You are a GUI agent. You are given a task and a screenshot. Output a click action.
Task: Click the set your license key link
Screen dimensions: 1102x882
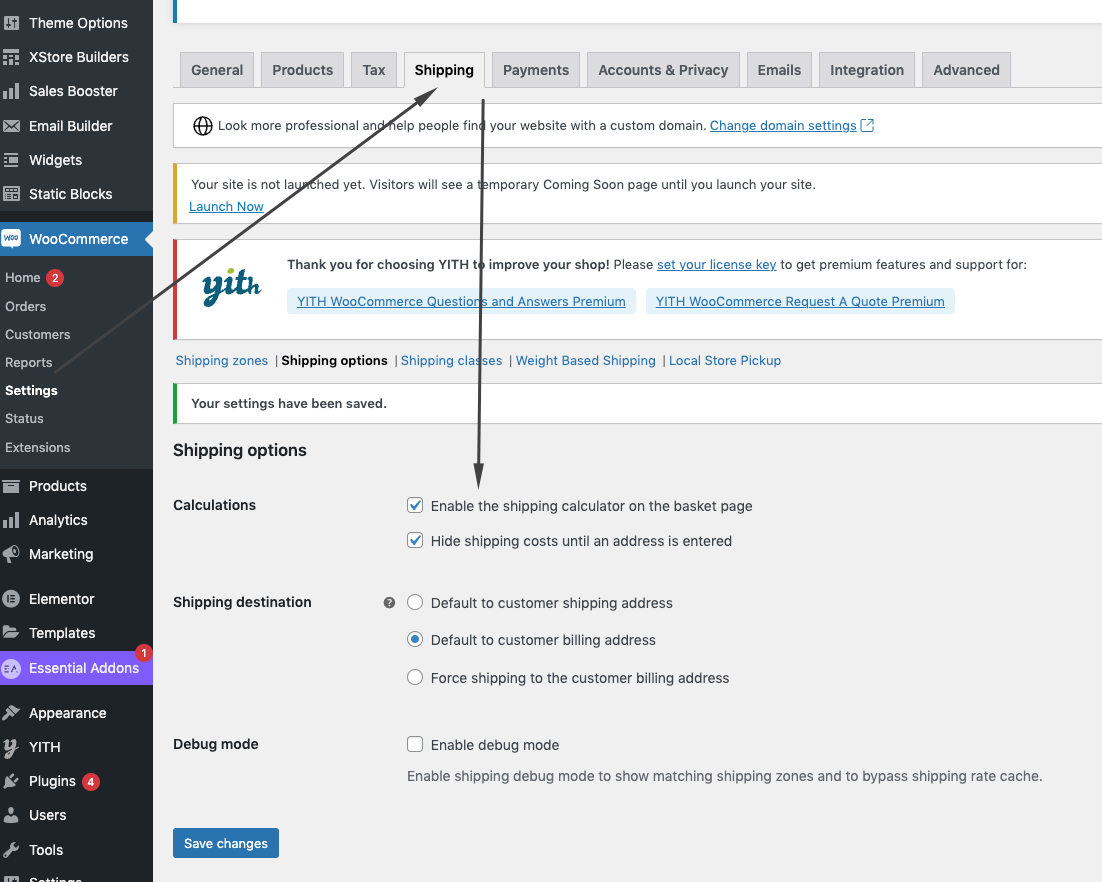pos(716,265)
